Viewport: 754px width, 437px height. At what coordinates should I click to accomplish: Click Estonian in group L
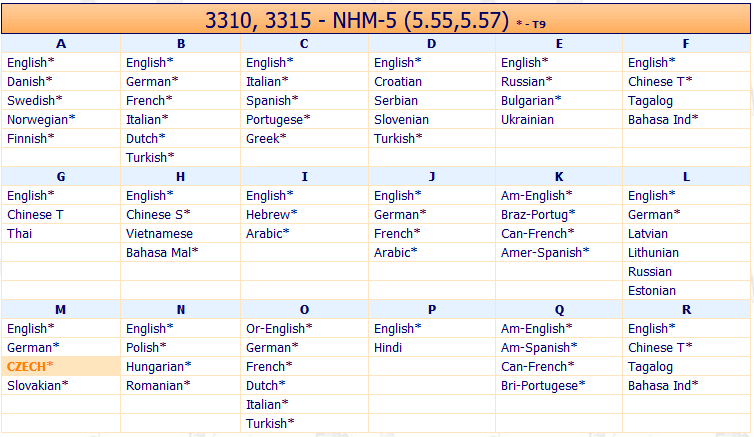point(652,290)
